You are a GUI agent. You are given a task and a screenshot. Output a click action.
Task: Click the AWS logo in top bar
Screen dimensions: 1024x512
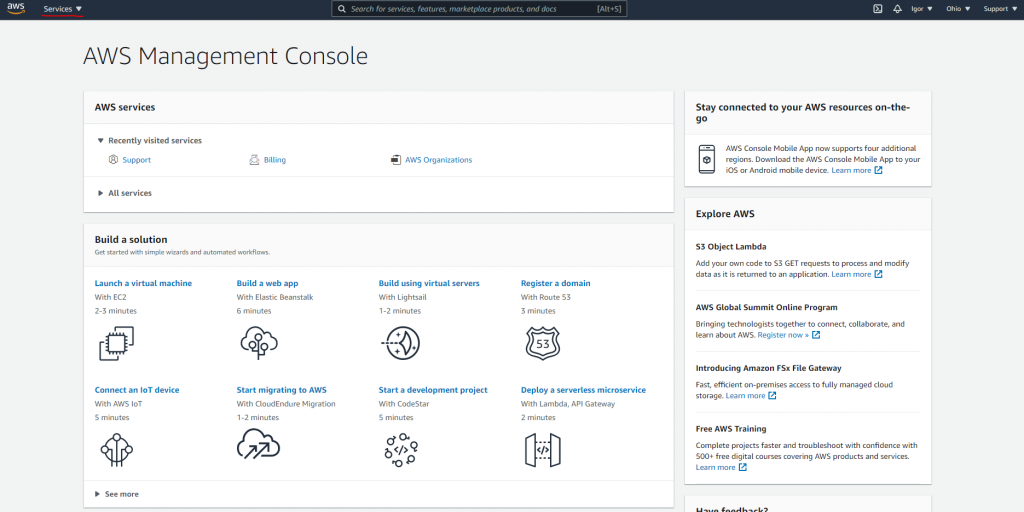pos(16,8)
